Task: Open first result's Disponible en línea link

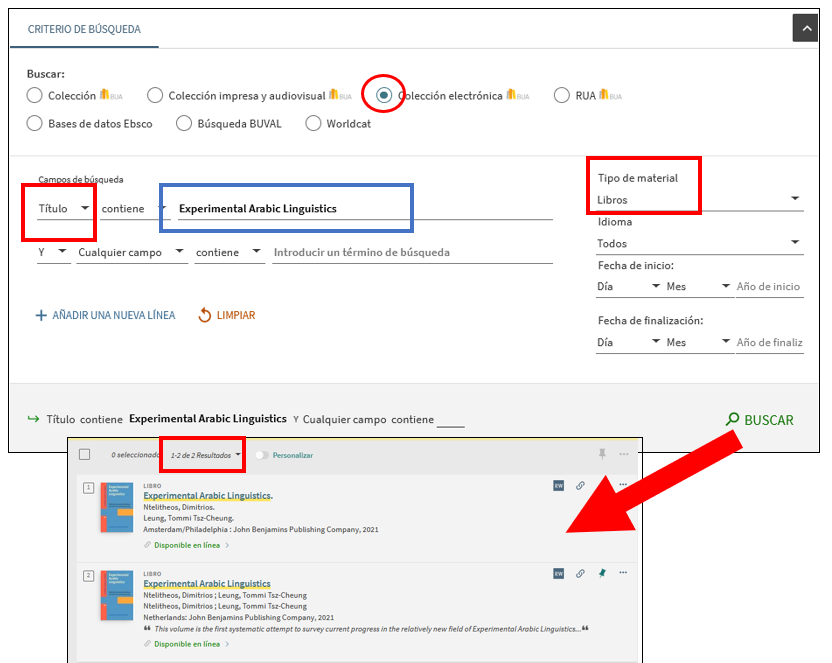Action: point(187,545)
